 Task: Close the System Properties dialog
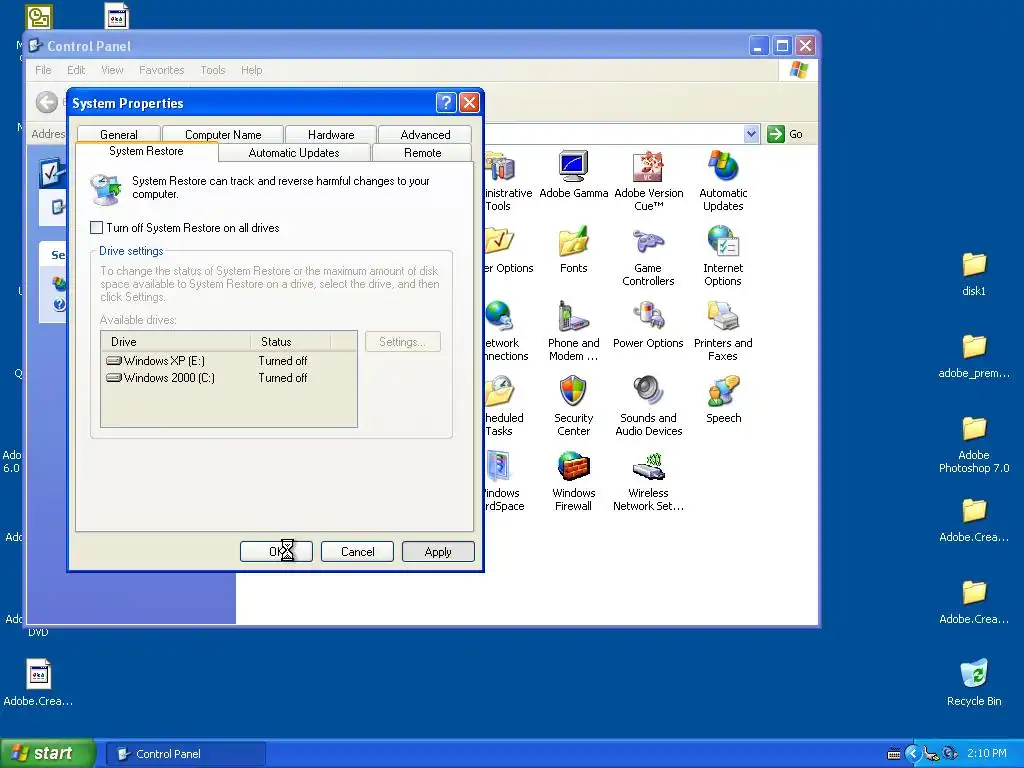tap(469, 103)
